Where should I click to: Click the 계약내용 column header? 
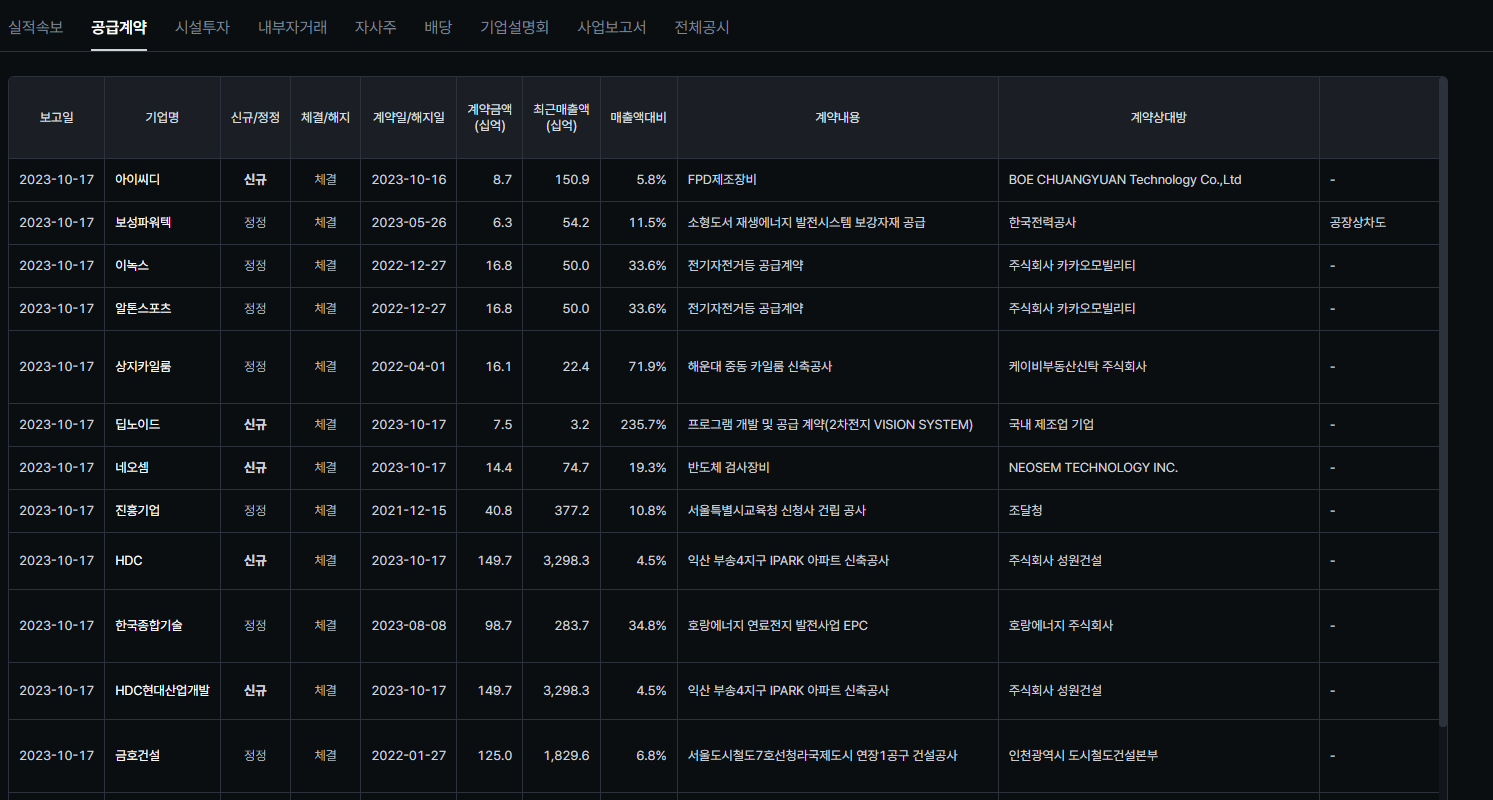click(x=837, y=117)
